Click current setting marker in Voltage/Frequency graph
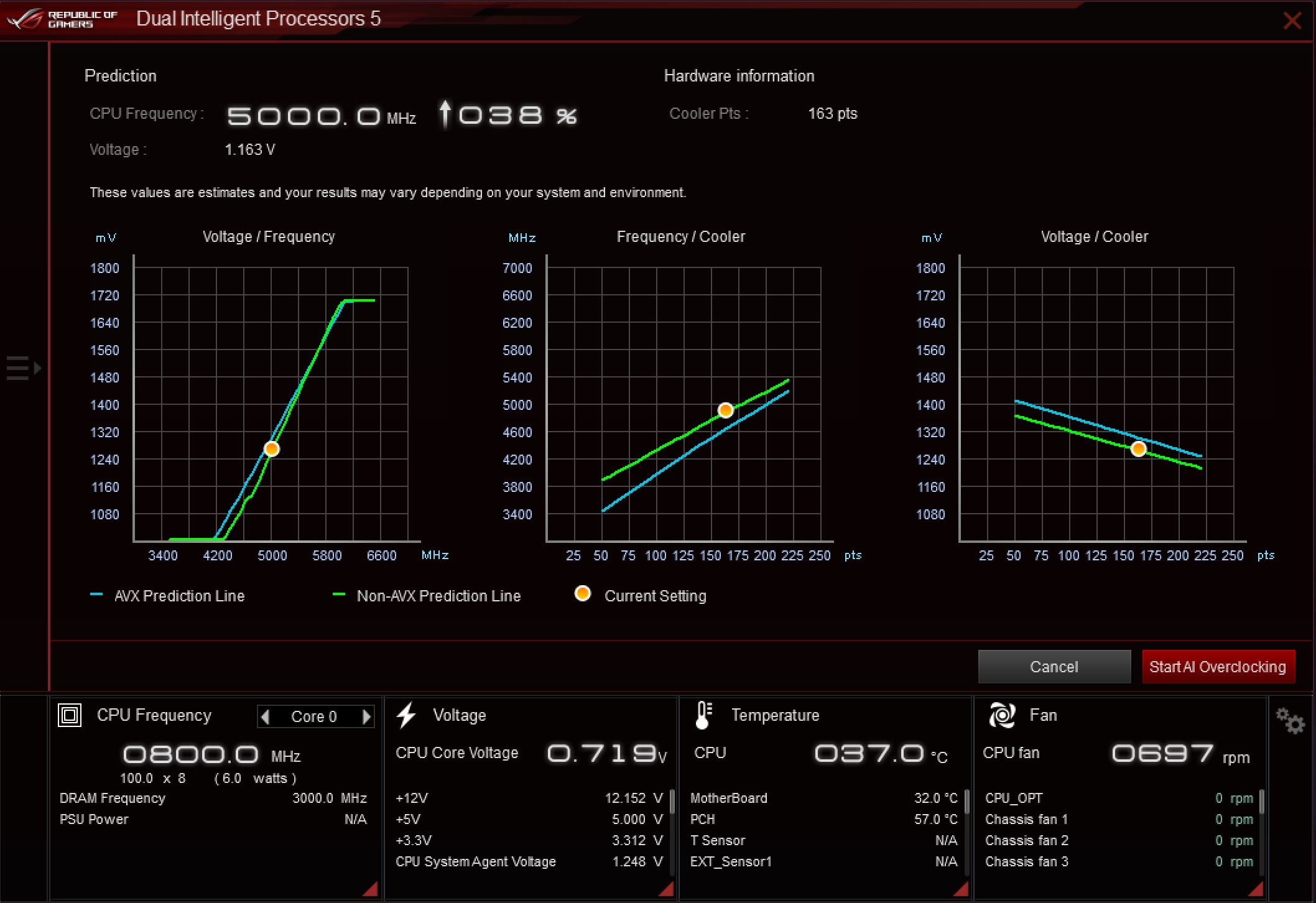The image size is (1316, 903). [272, 449]
